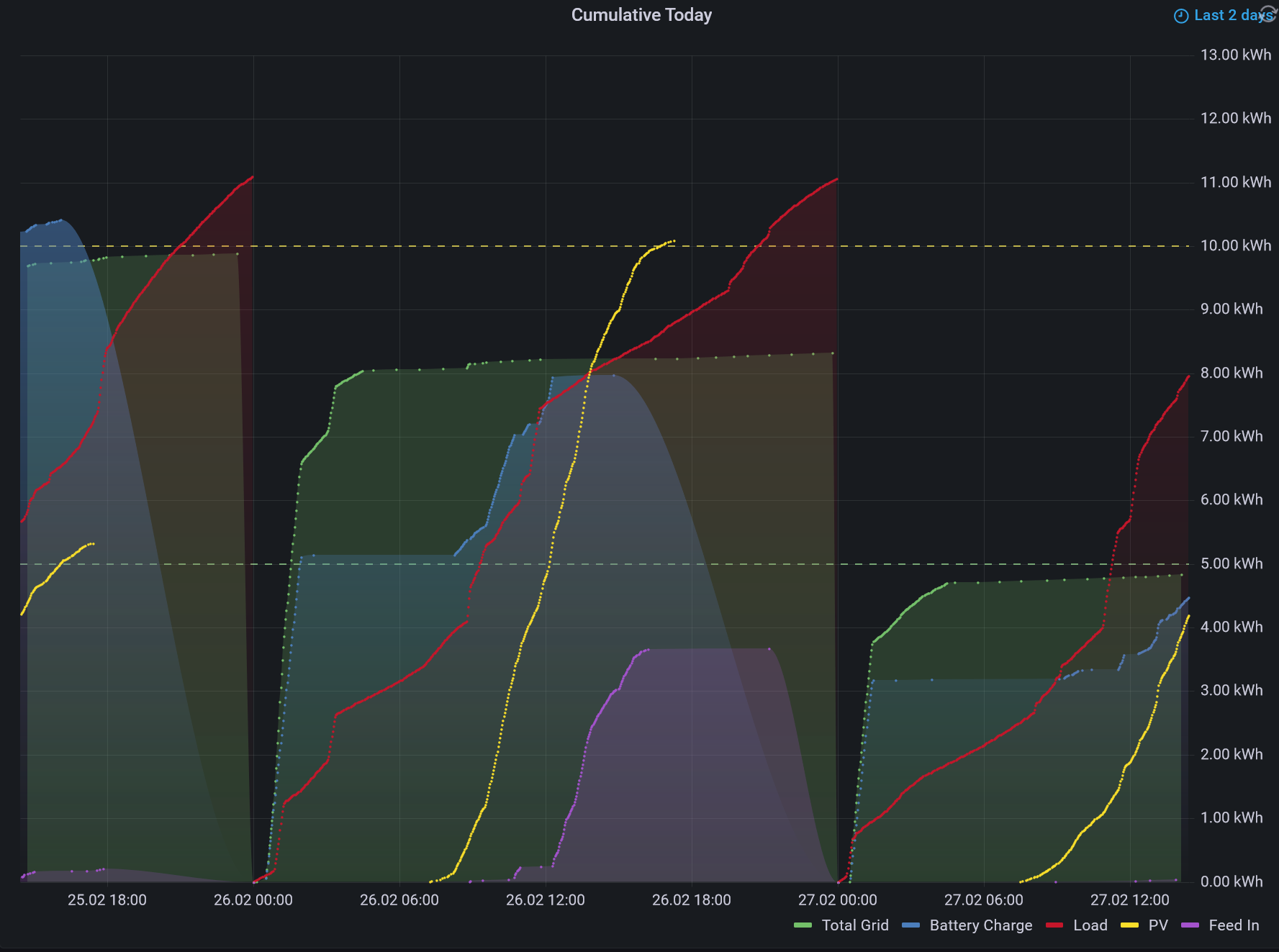Click the green Total Grid color swatch
The width and height of the screenshot is (1279, 952).
click(803, 925)
